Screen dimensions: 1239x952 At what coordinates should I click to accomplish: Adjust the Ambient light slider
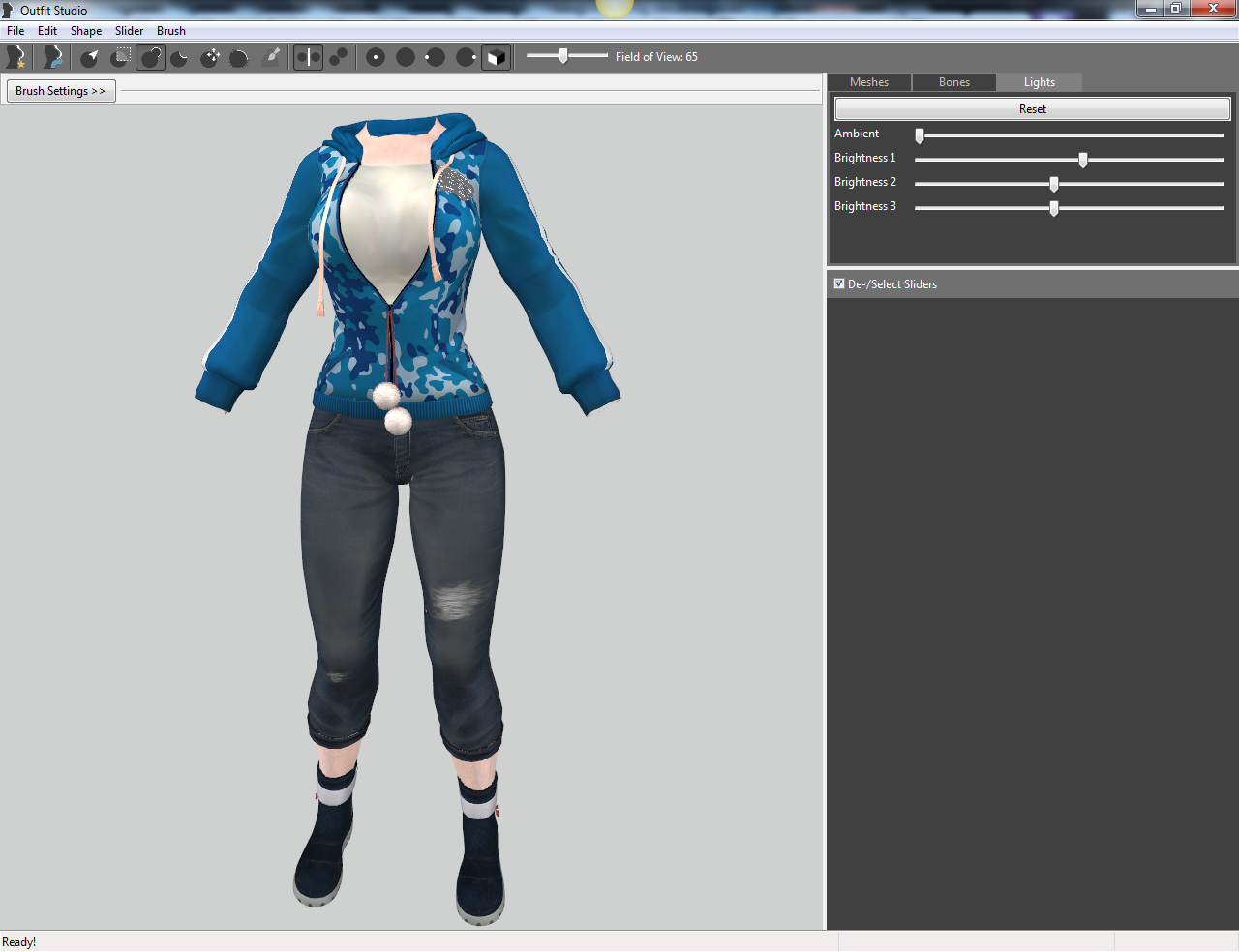(1069, 135)
